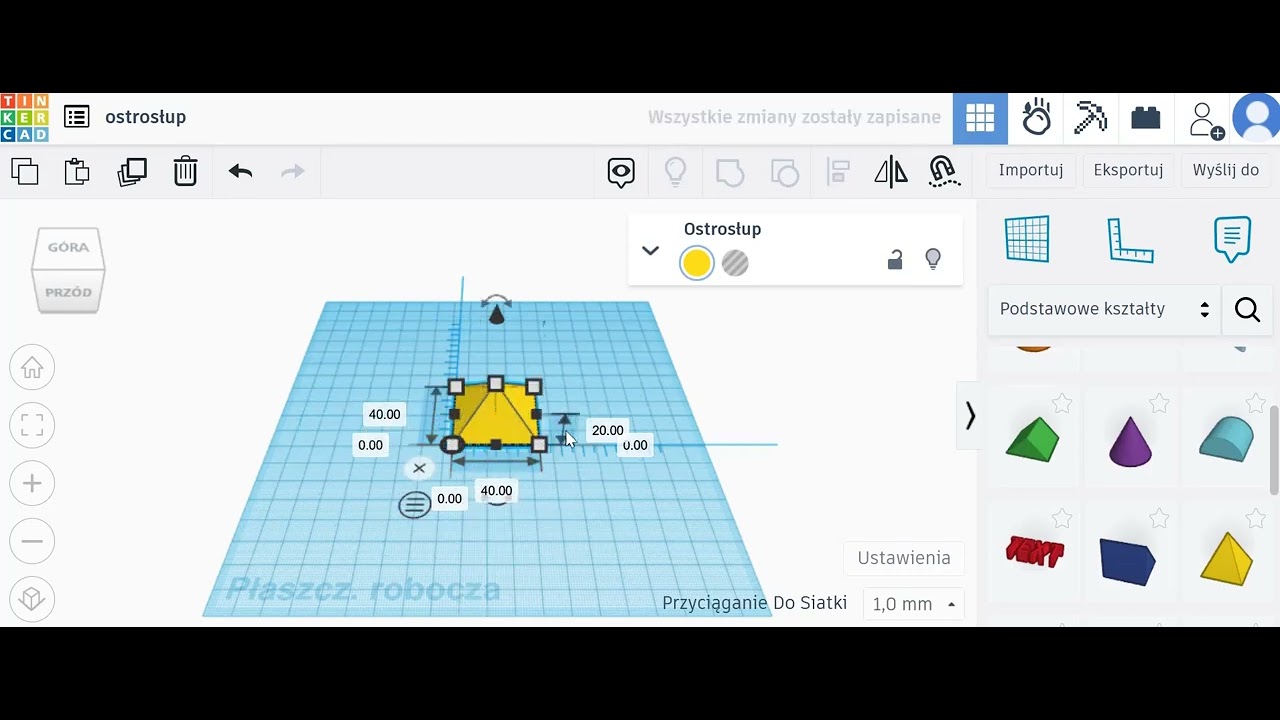Open the Bricks mode icon
This screenshot has width=1280, height=720.
tap(1146, 118)
